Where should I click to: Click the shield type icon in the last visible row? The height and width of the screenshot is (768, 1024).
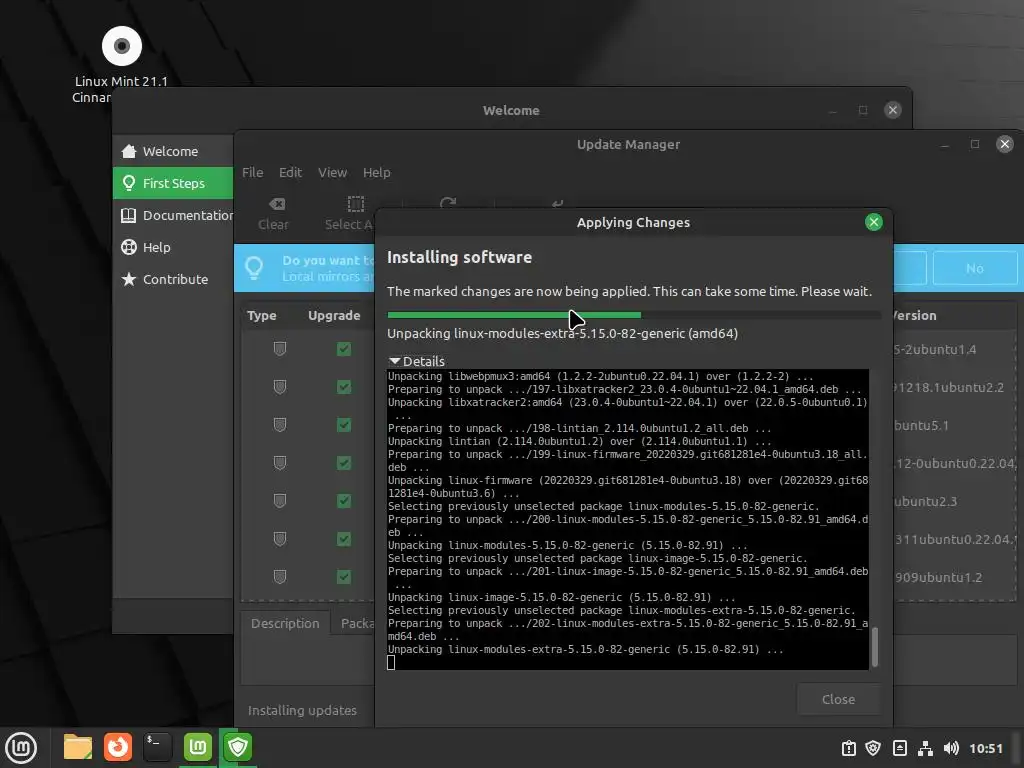[280, 577]
